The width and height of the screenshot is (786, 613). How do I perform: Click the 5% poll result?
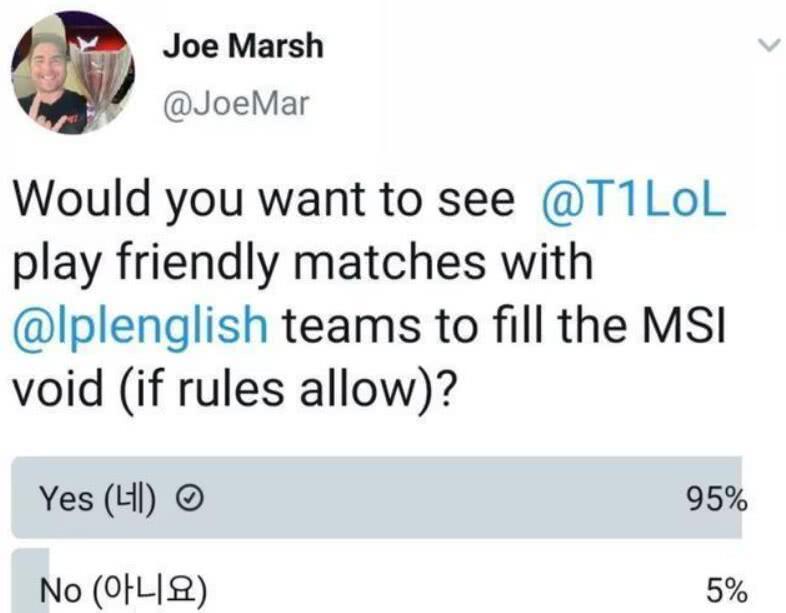point(726,590)
